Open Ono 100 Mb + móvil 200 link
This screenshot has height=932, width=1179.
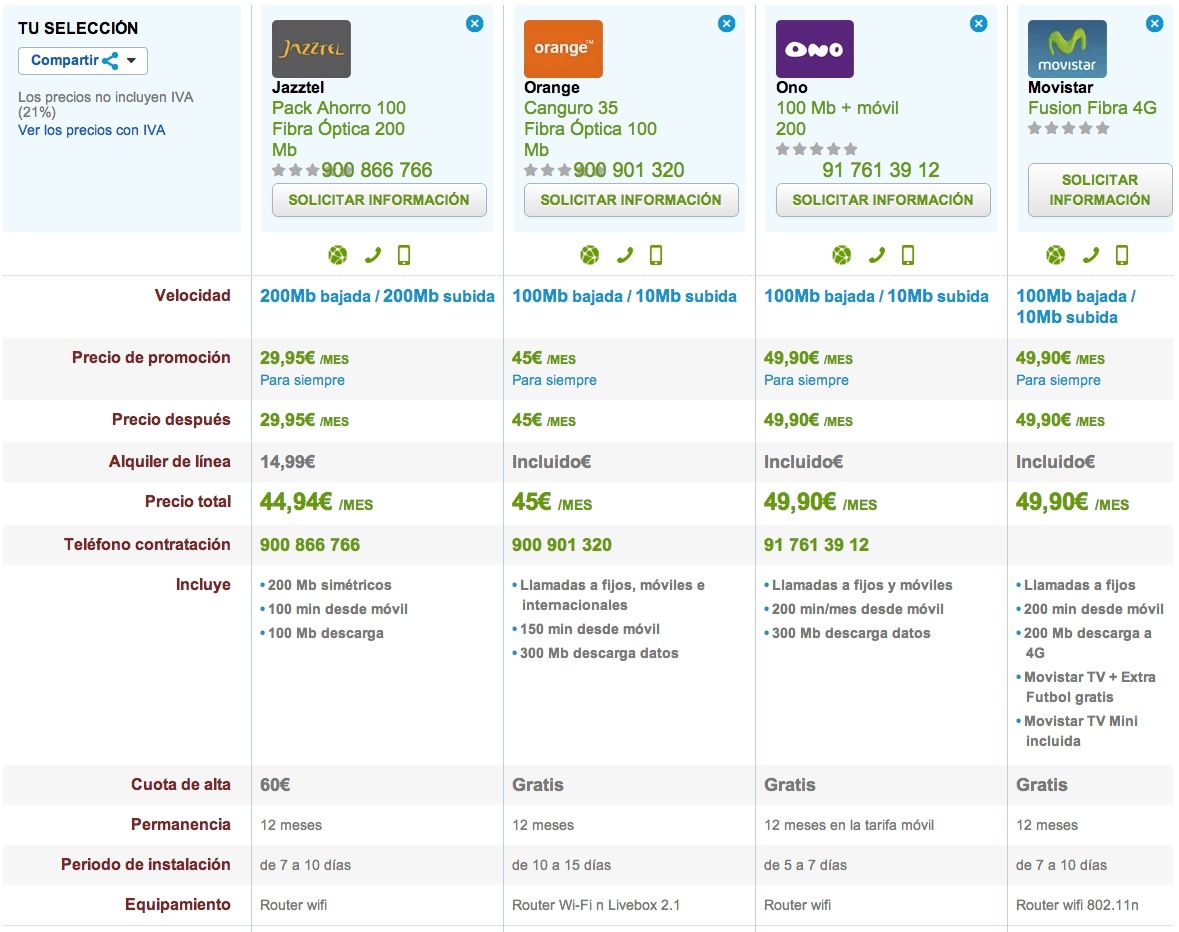click(x=838, y=118)
